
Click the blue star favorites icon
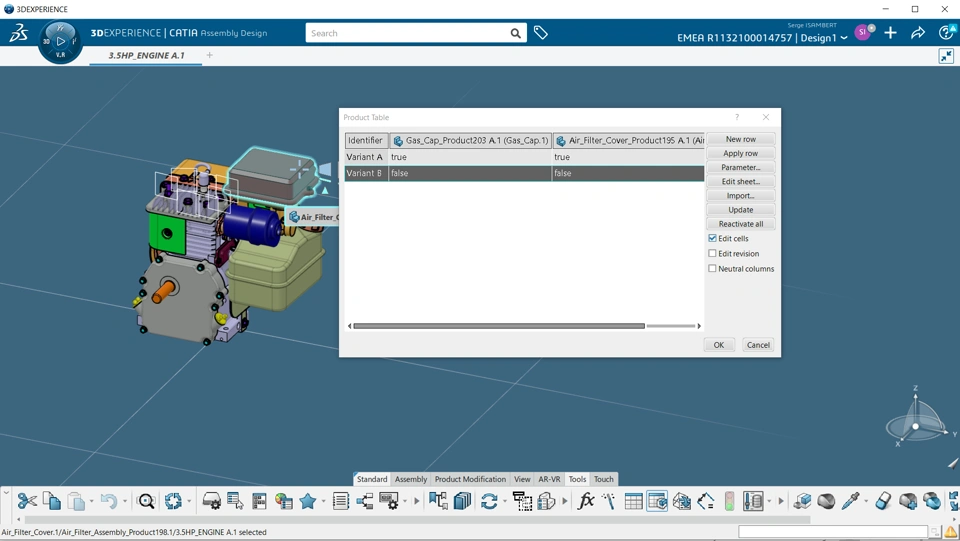[307, 501]
